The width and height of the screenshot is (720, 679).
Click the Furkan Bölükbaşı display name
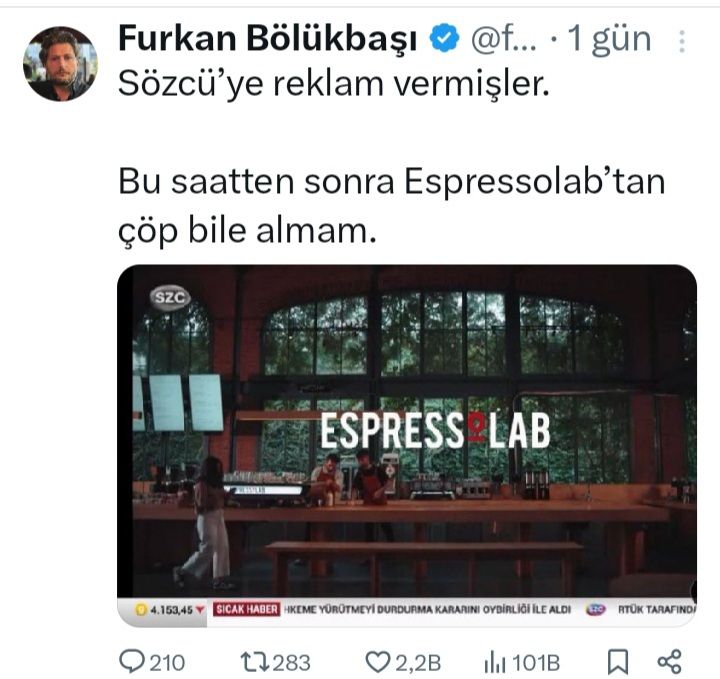(268, 39)
